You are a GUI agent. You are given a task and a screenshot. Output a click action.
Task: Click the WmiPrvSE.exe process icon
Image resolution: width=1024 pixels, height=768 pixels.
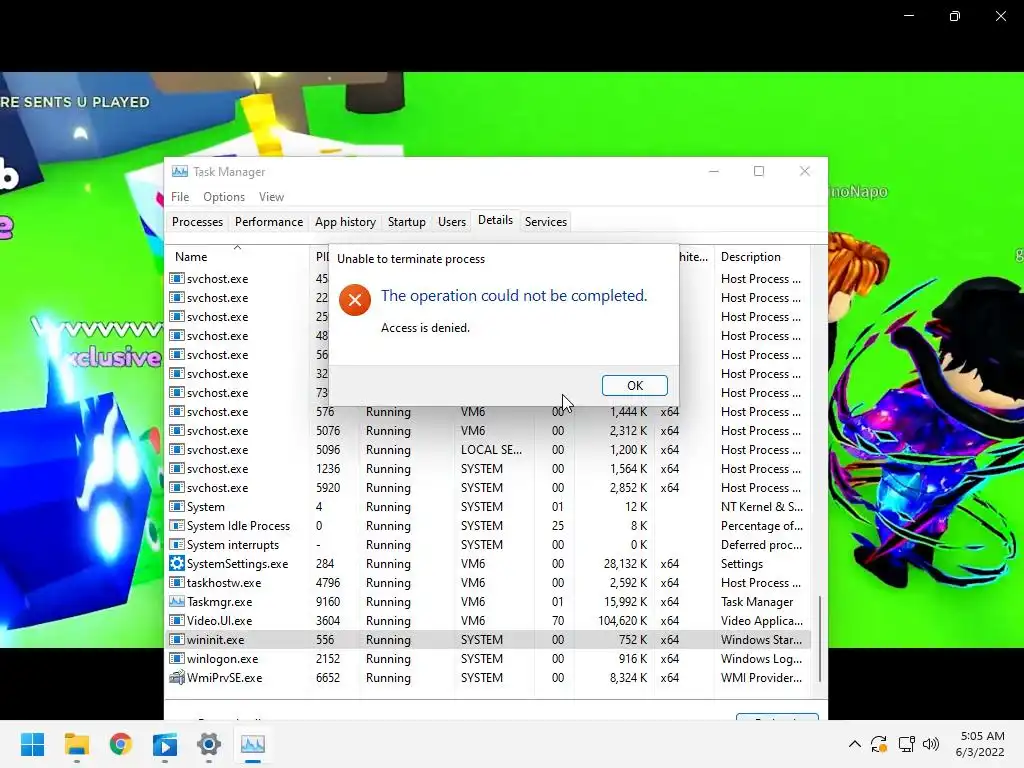(x=176, y=677)
